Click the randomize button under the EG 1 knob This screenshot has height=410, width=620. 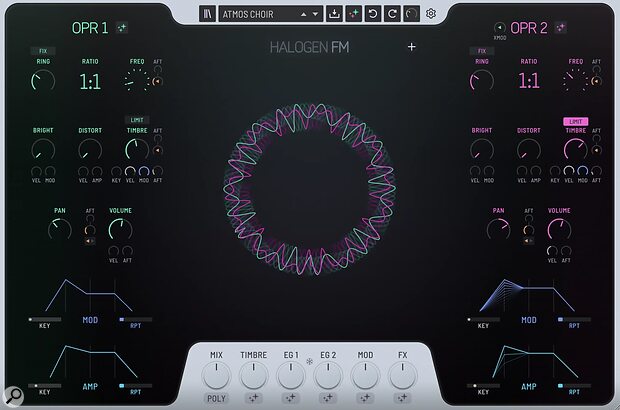(291, 398)
